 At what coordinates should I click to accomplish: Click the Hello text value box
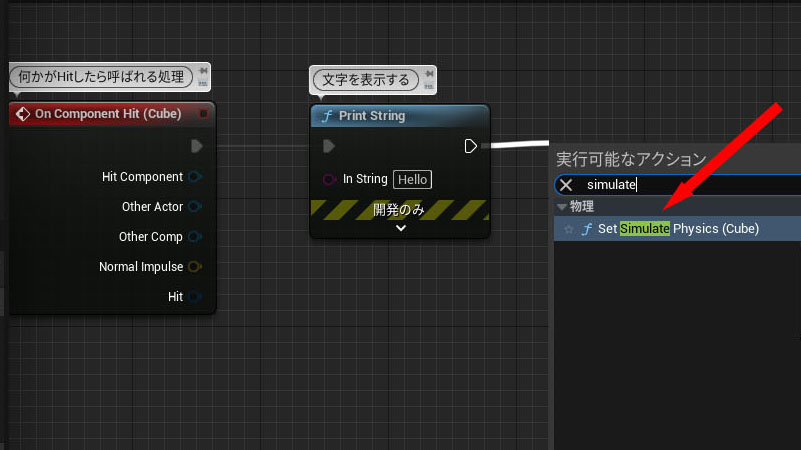412,179
